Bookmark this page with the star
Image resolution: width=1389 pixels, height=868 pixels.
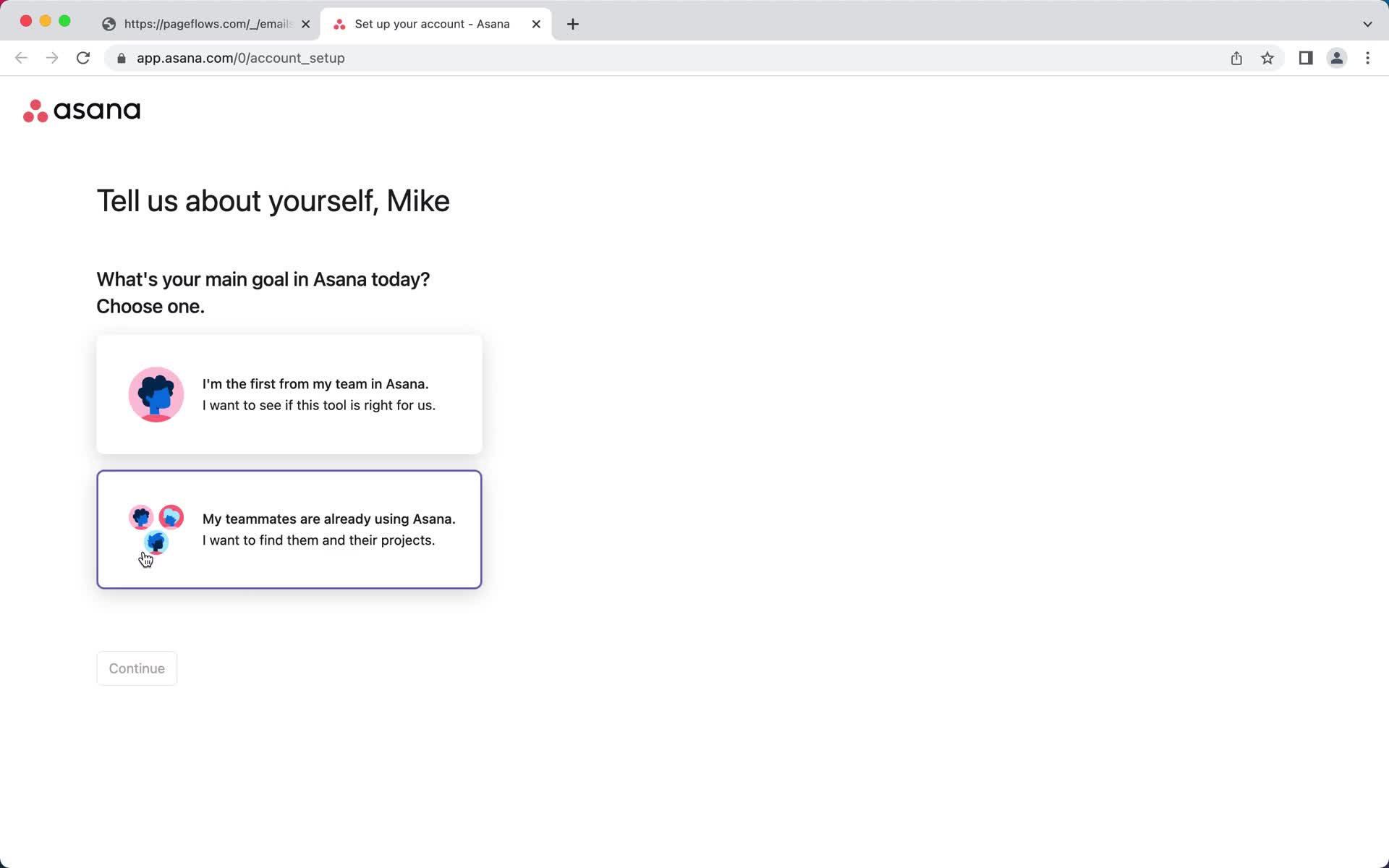[x=1267, y=58]
